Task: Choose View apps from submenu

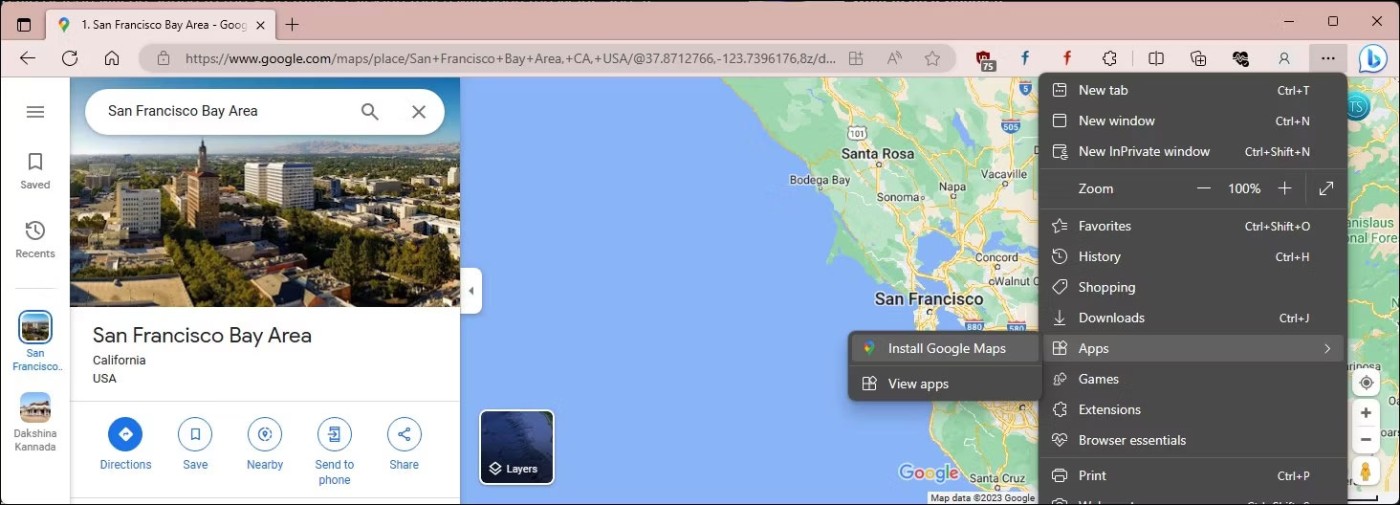Action: tap(917, 384)
